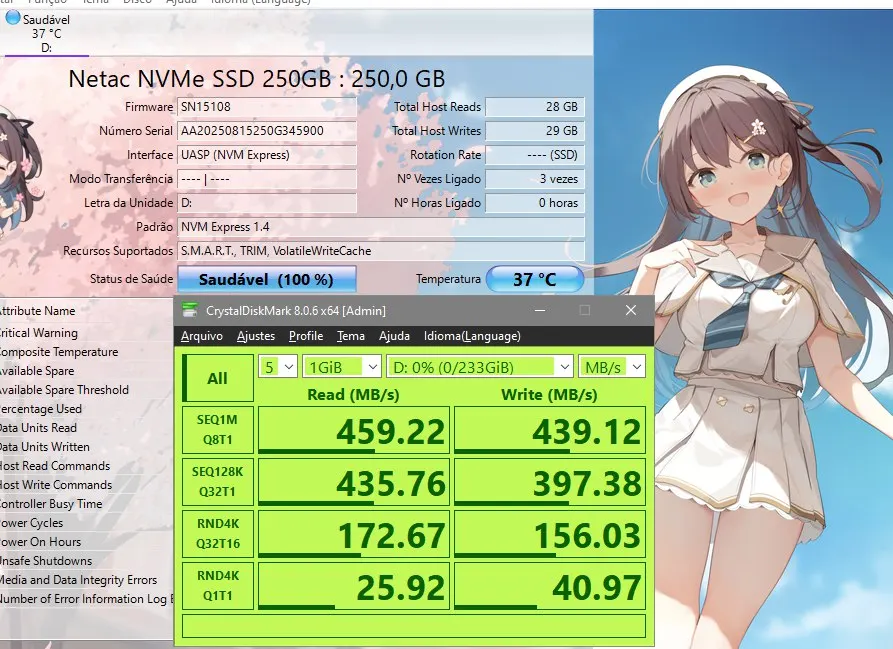Select the Composite Temperature attribute row

[87, 352]
